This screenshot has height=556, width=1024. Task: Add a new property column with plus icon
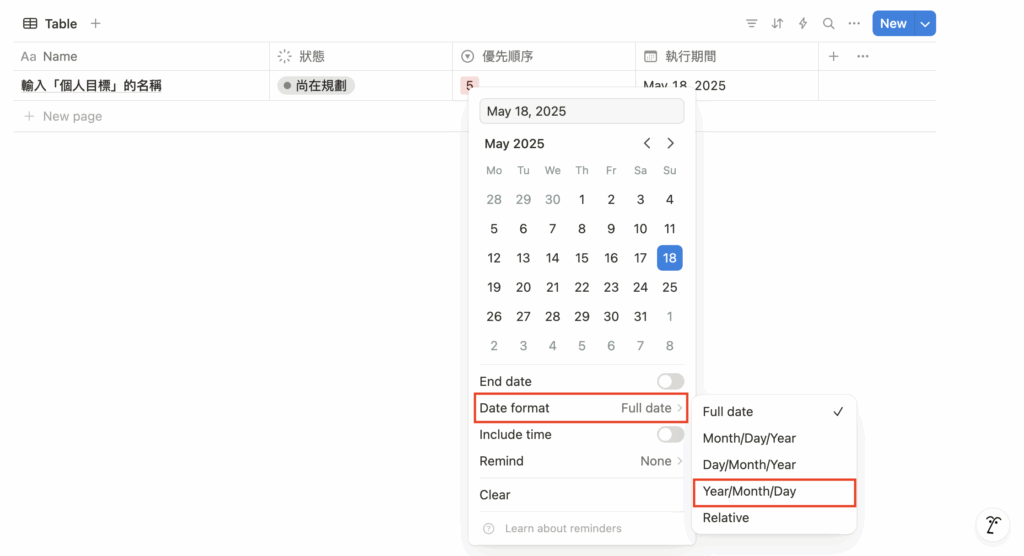click(x=834, y=57)
